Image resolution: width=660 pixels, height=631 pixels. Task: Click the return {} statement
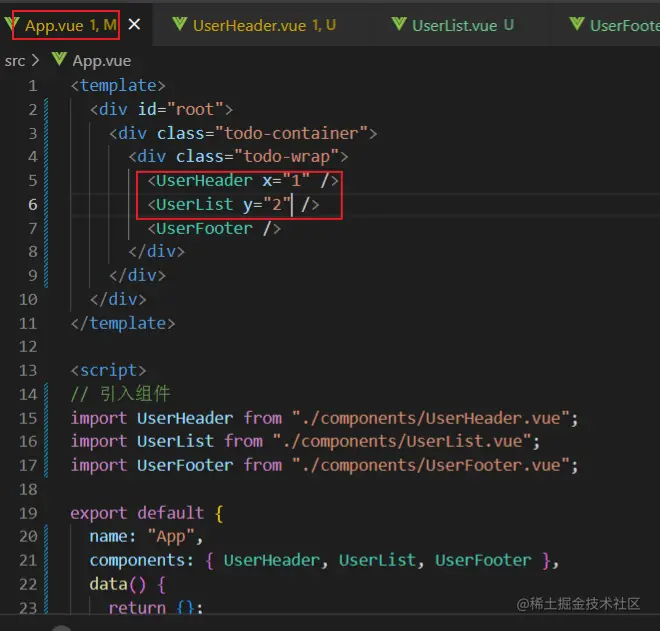coord(156,607)
